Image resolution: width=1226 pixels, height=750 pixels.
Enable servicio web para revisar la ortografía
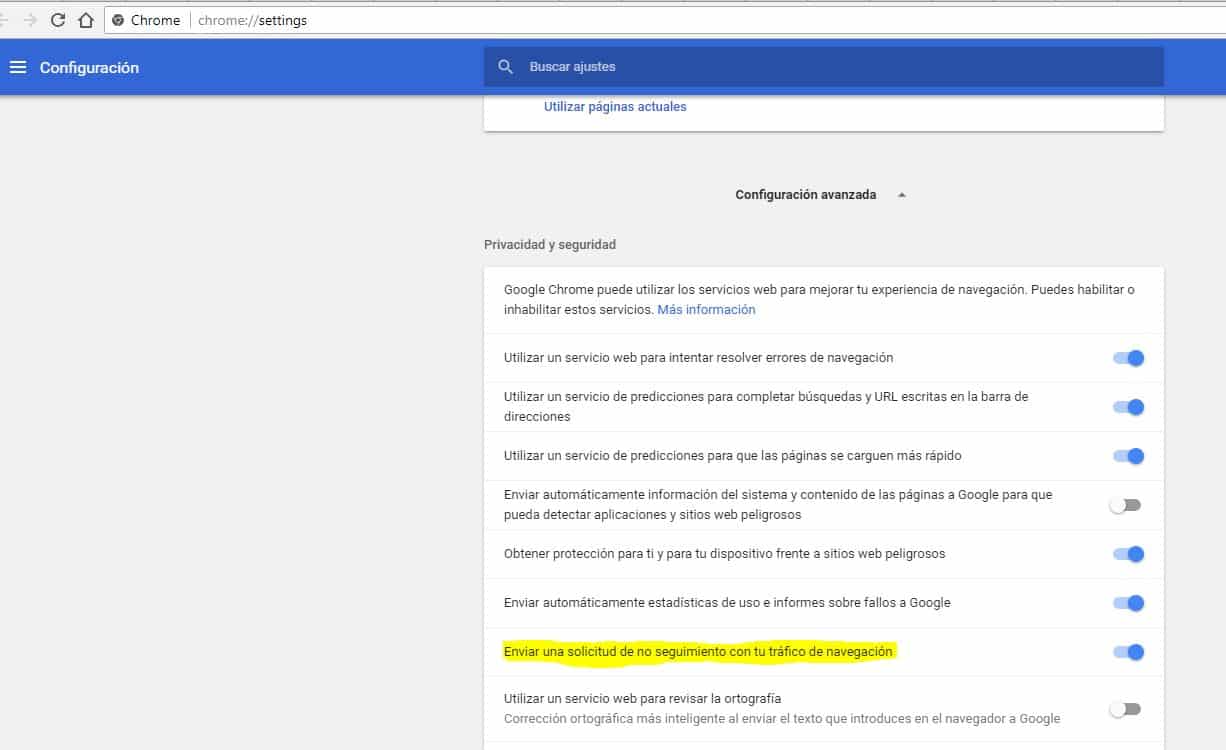click(x=1125, y=709)
